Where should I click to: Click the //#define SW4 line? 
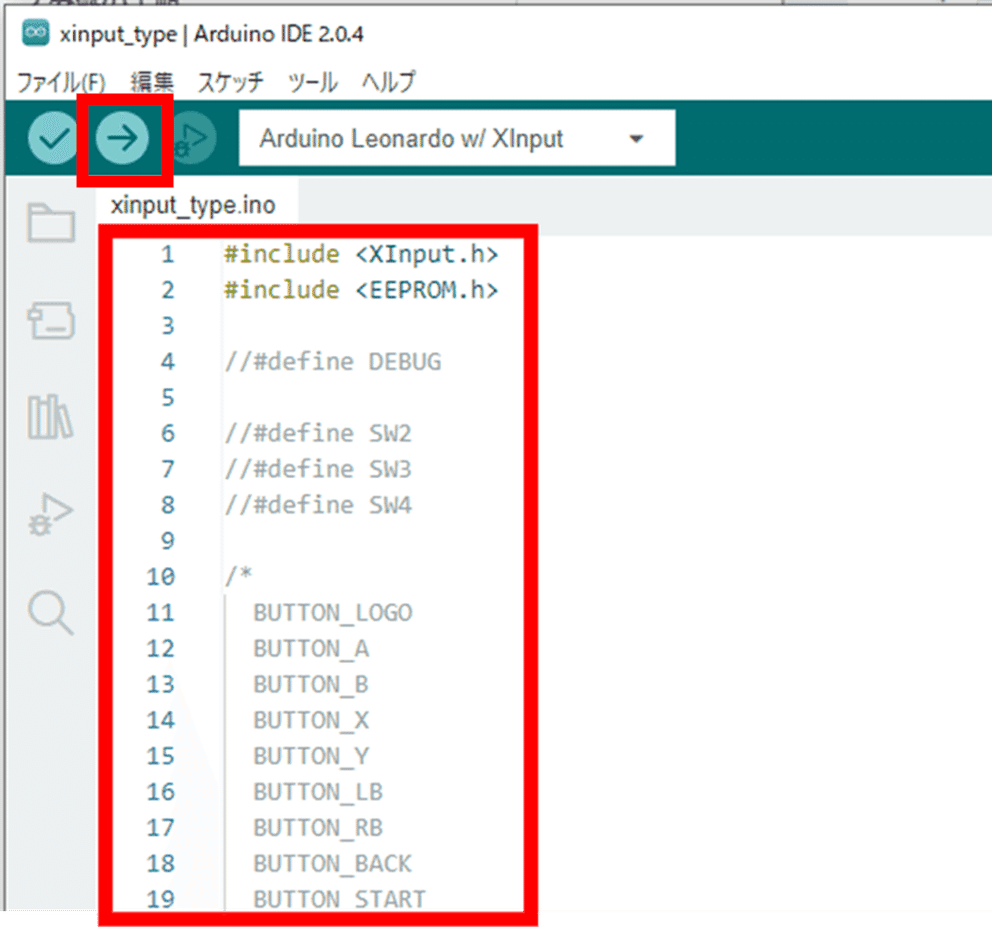[x=318, y=505]
